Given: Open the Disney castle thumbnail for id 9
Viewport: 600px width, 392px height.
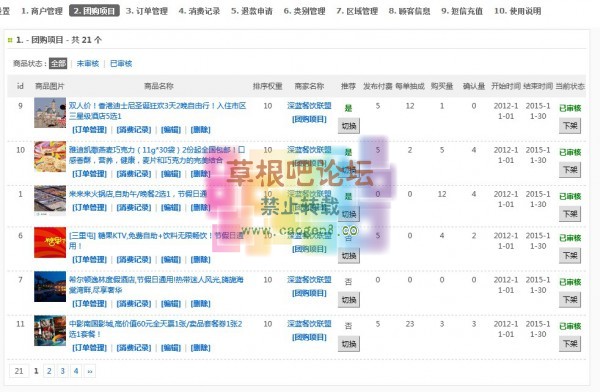Looking at the screenshot, I should point(50,113).
